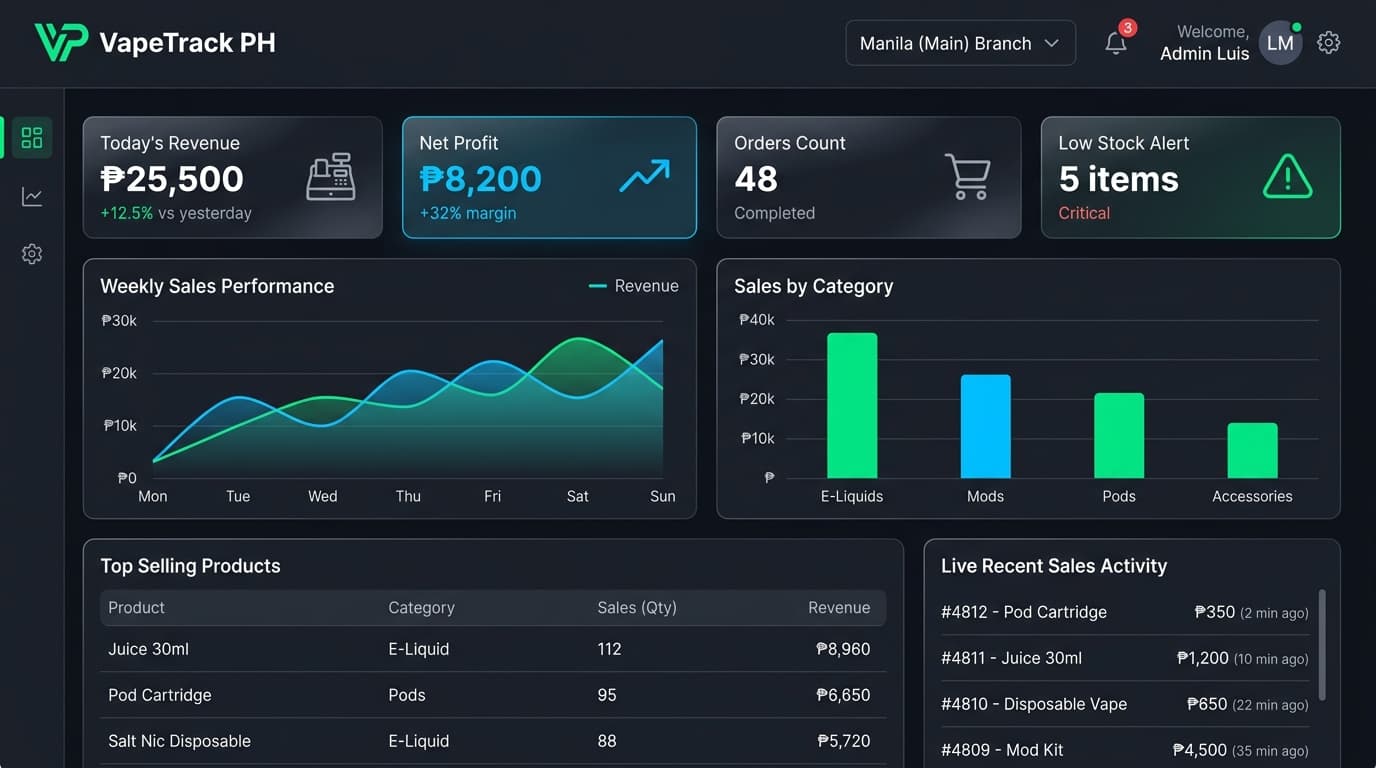Open the analytics chart icon in sidebar
This screenshot has width=1376, height=768.
(x=32, y=196)
